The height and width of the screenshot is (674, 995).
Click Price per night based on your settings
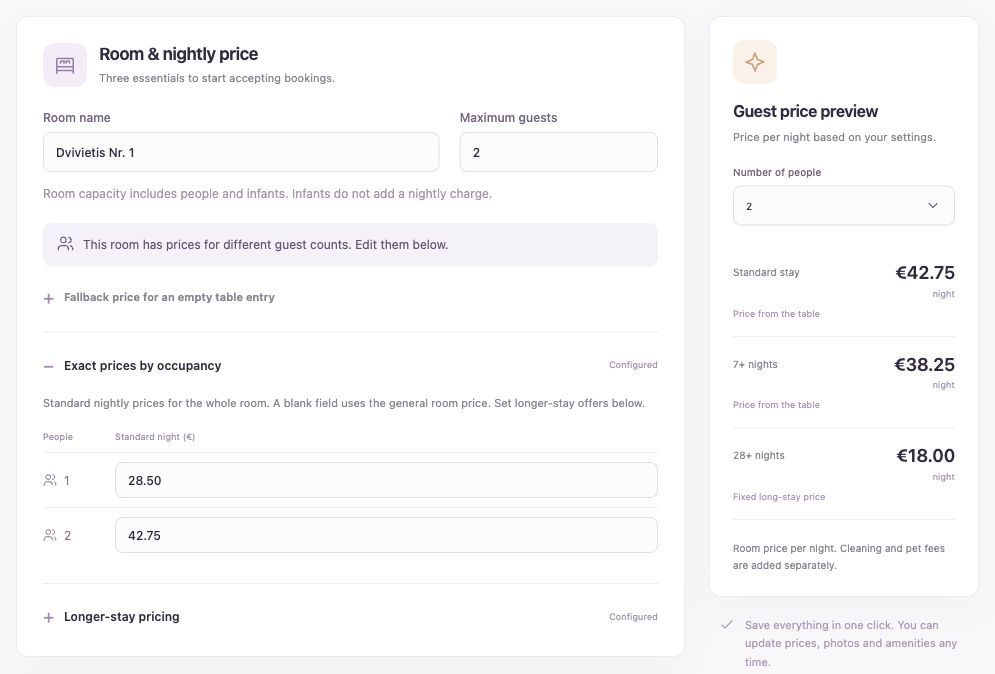[834, 137]
